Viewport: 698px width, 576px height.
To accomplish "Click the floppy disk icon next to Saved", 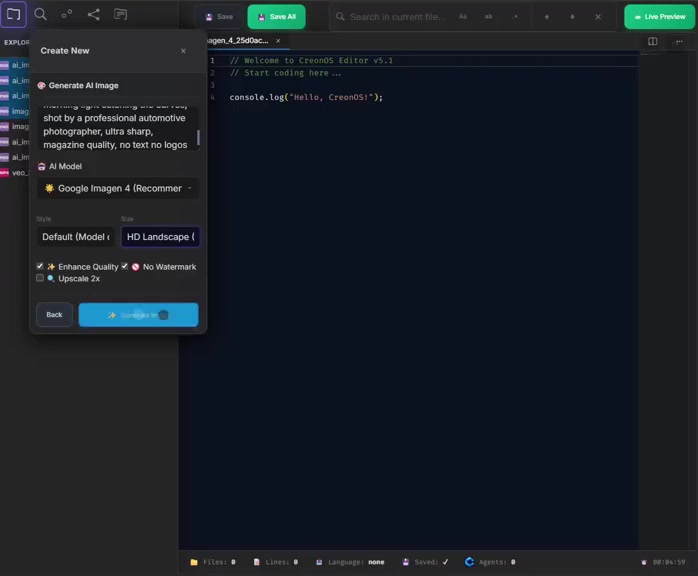I will [x=406, y=562].
